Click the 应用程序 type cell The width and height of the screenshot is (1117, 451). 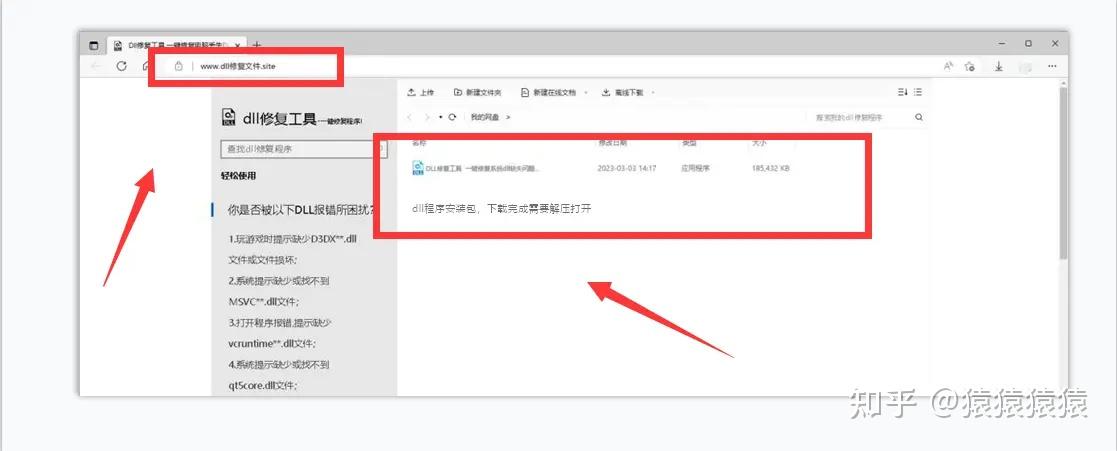tap(695, 169)
